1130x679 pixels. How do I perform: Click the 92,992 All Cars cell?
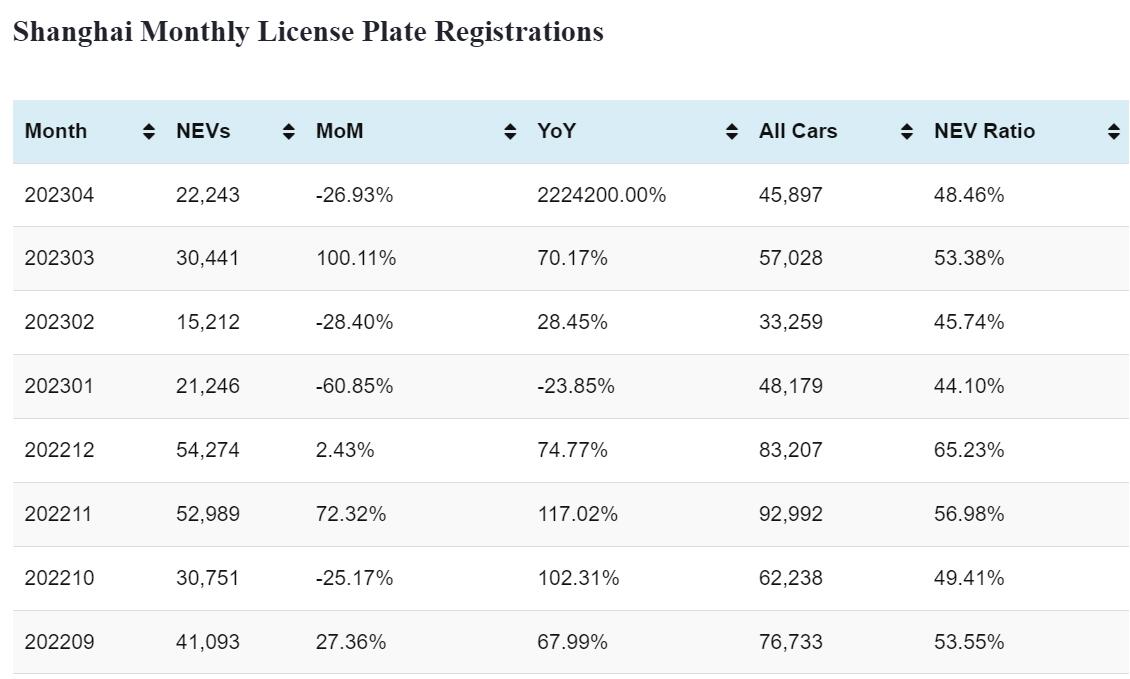pos(791,514)
